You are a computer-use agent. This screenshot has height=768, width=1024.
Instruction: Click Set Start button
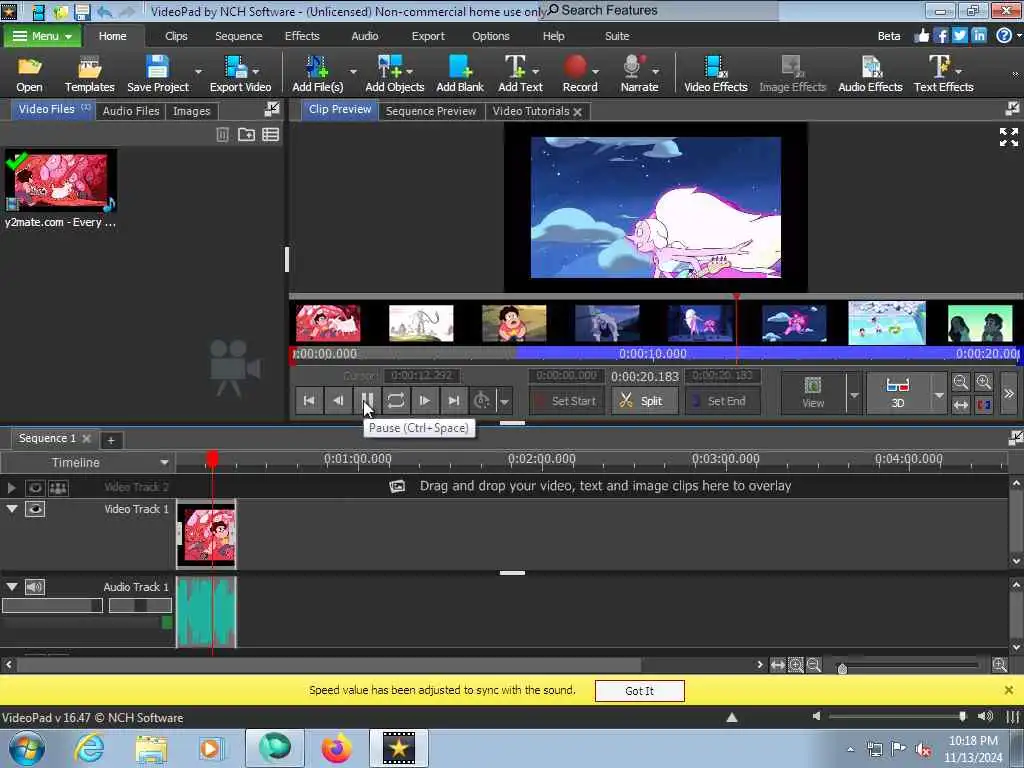click(566, 400)
